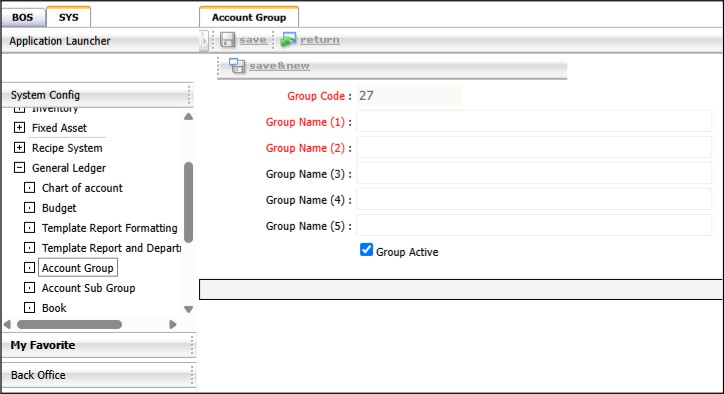Click the save&new link
The image size is (724, 394).
pos(279,66)
